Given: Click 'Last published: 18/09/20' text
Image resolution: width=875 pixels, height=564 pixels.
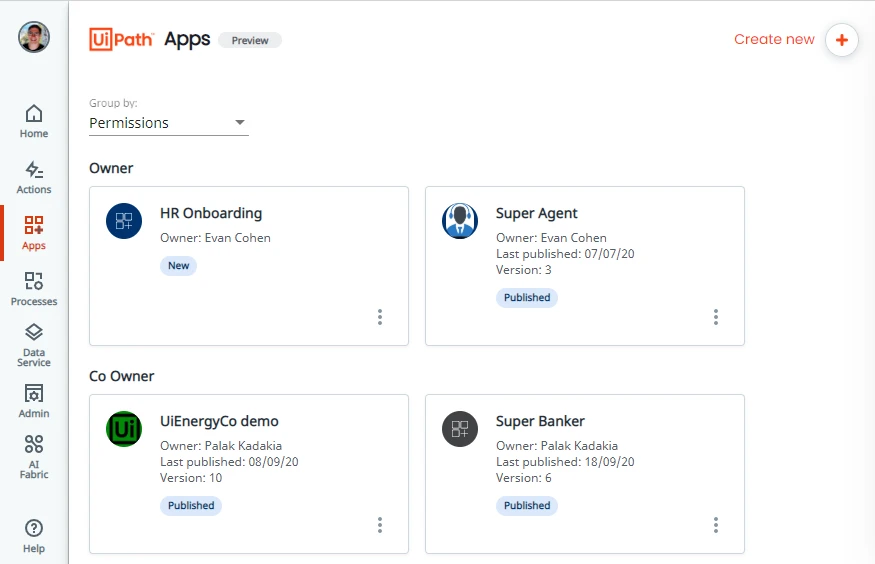Looking at the screenshot, I should click(x=565, y=462).
